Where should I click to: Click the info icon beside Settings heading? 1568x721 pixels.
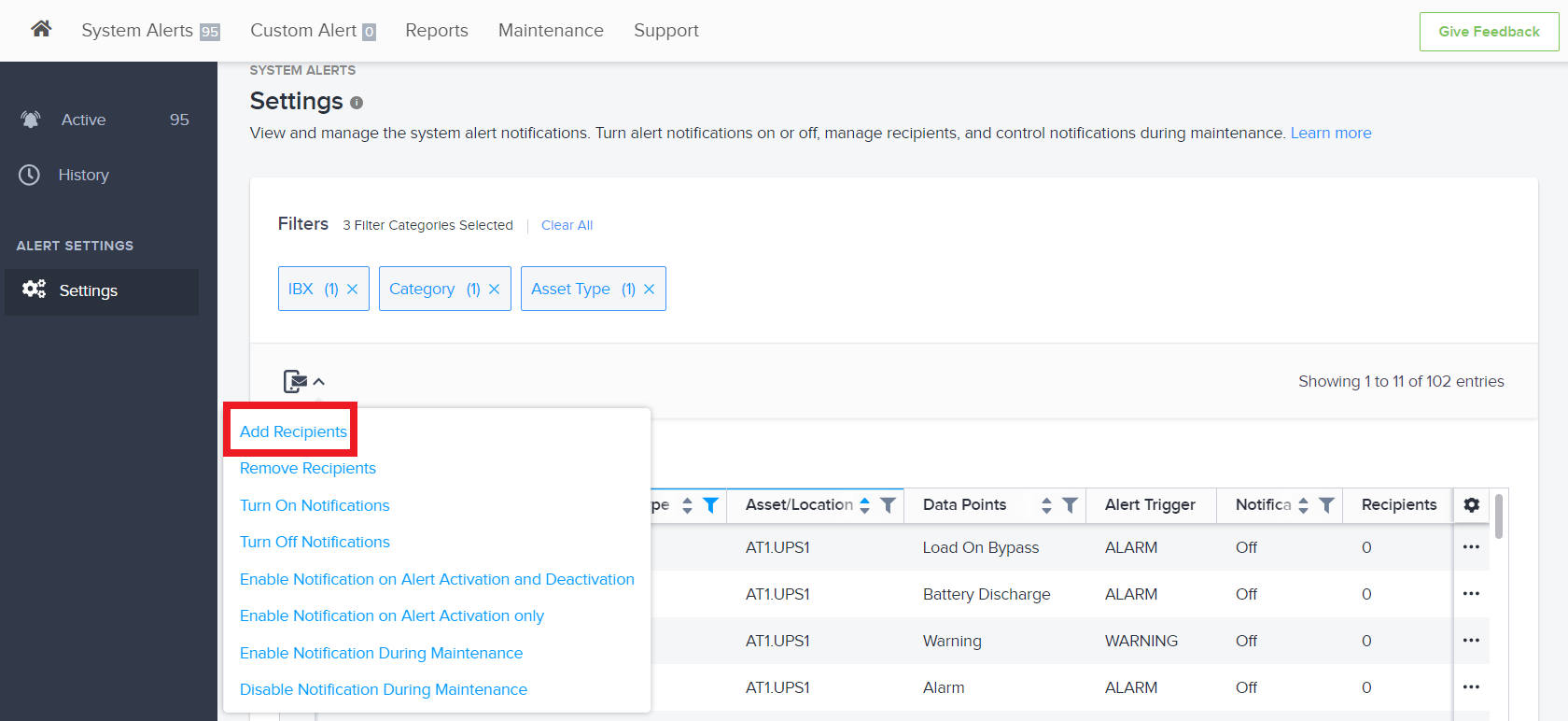(357, 103)
